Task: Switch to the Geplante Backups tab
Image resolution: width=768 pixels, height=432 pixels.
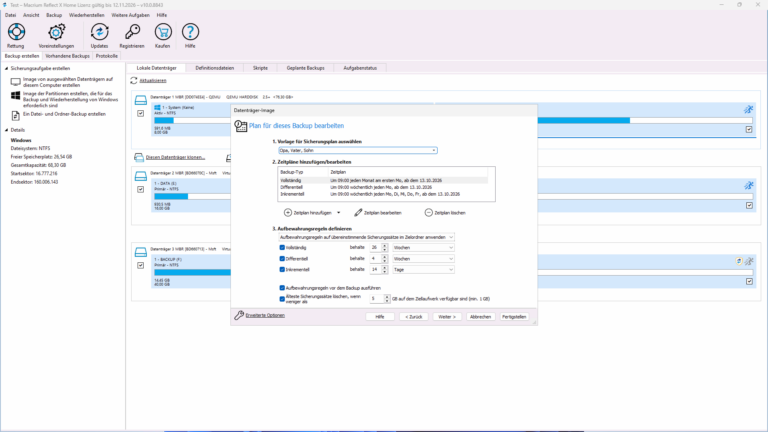Action: (306, 68)
